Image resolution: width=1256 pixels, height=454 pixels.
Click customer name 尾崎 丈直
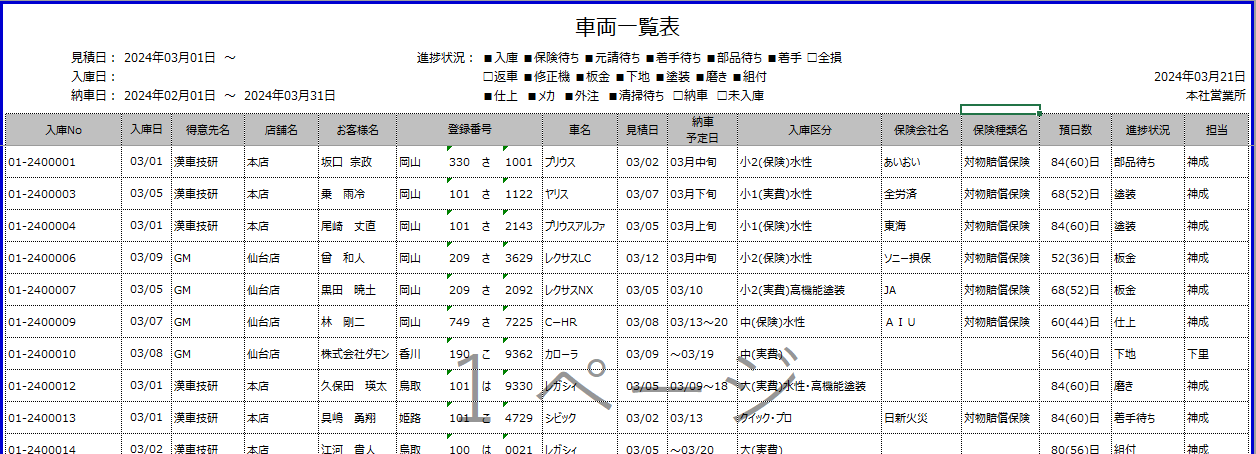tap(348, 226)
